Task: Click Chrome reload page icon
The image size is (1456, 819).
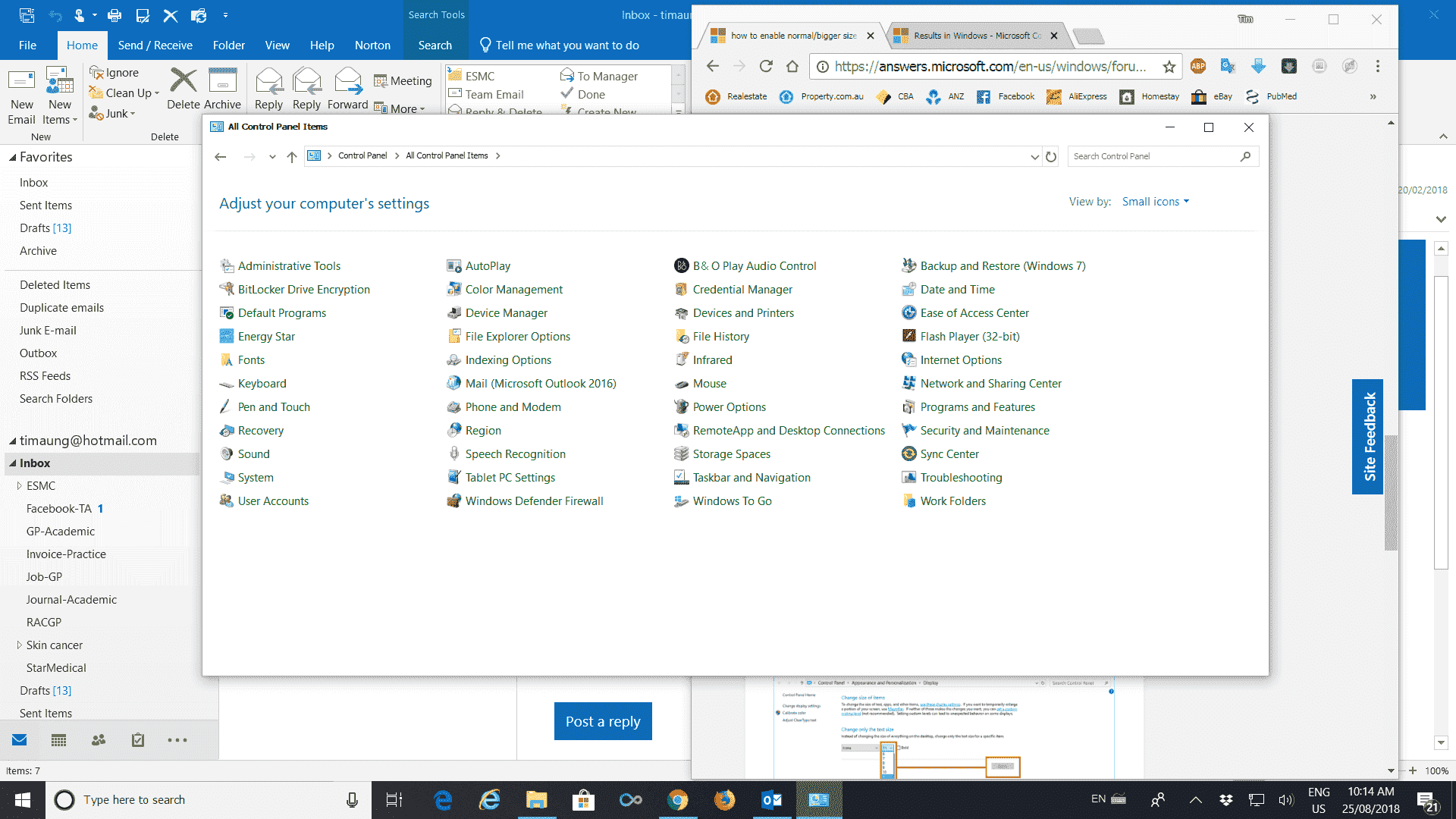Action: (766, 67)
